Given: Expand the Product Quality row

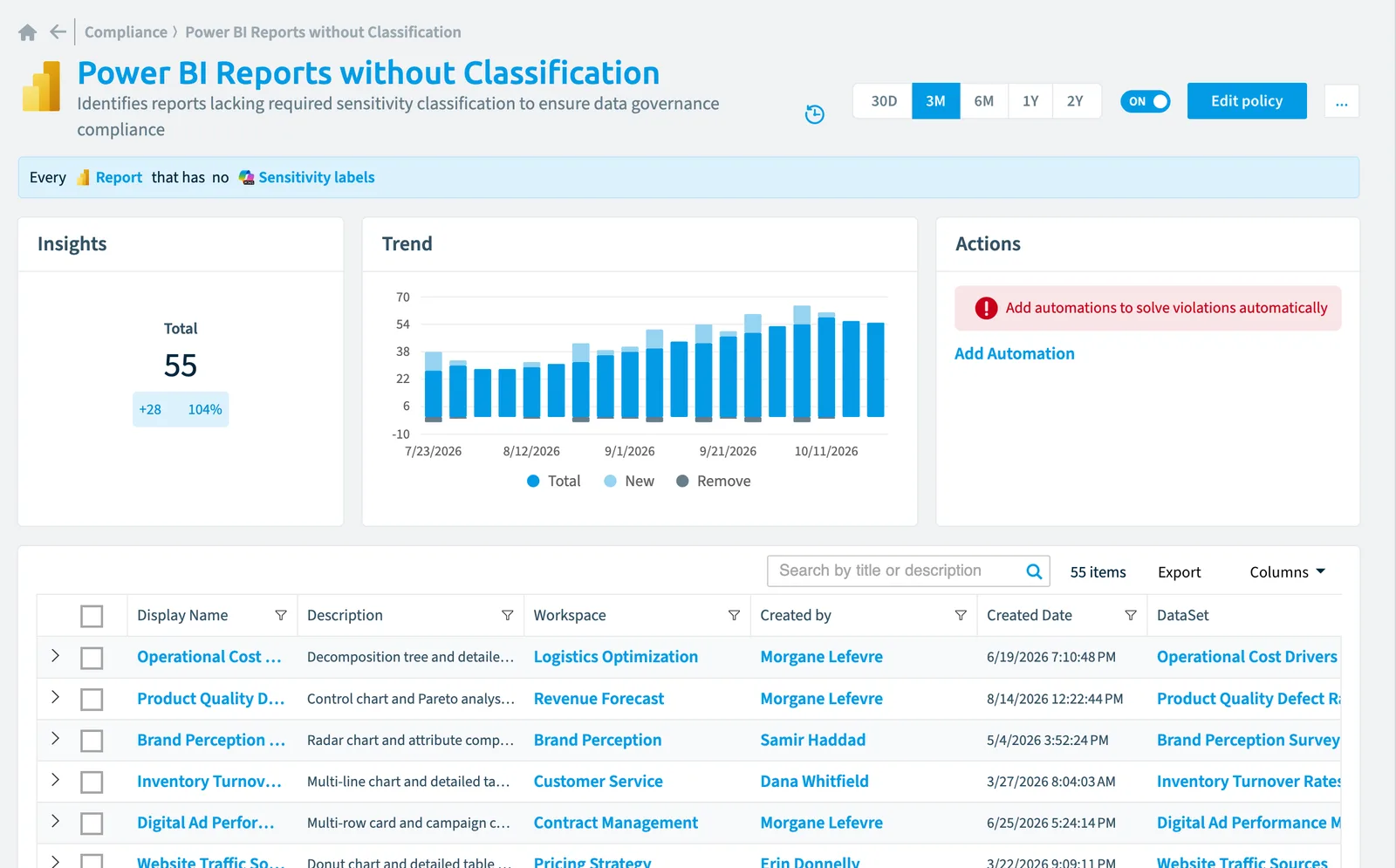Looking at the screenshot, I should click(x=55, y=697).
